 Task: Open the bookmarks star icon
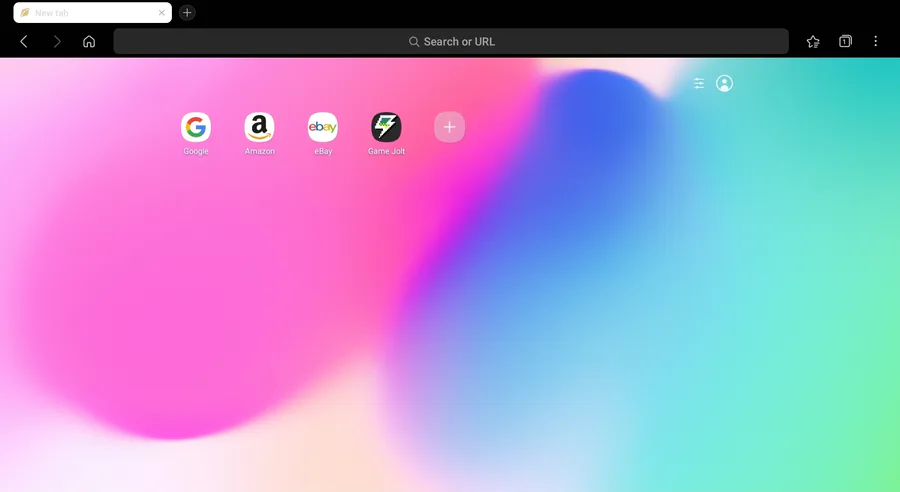tap(813, 41)
